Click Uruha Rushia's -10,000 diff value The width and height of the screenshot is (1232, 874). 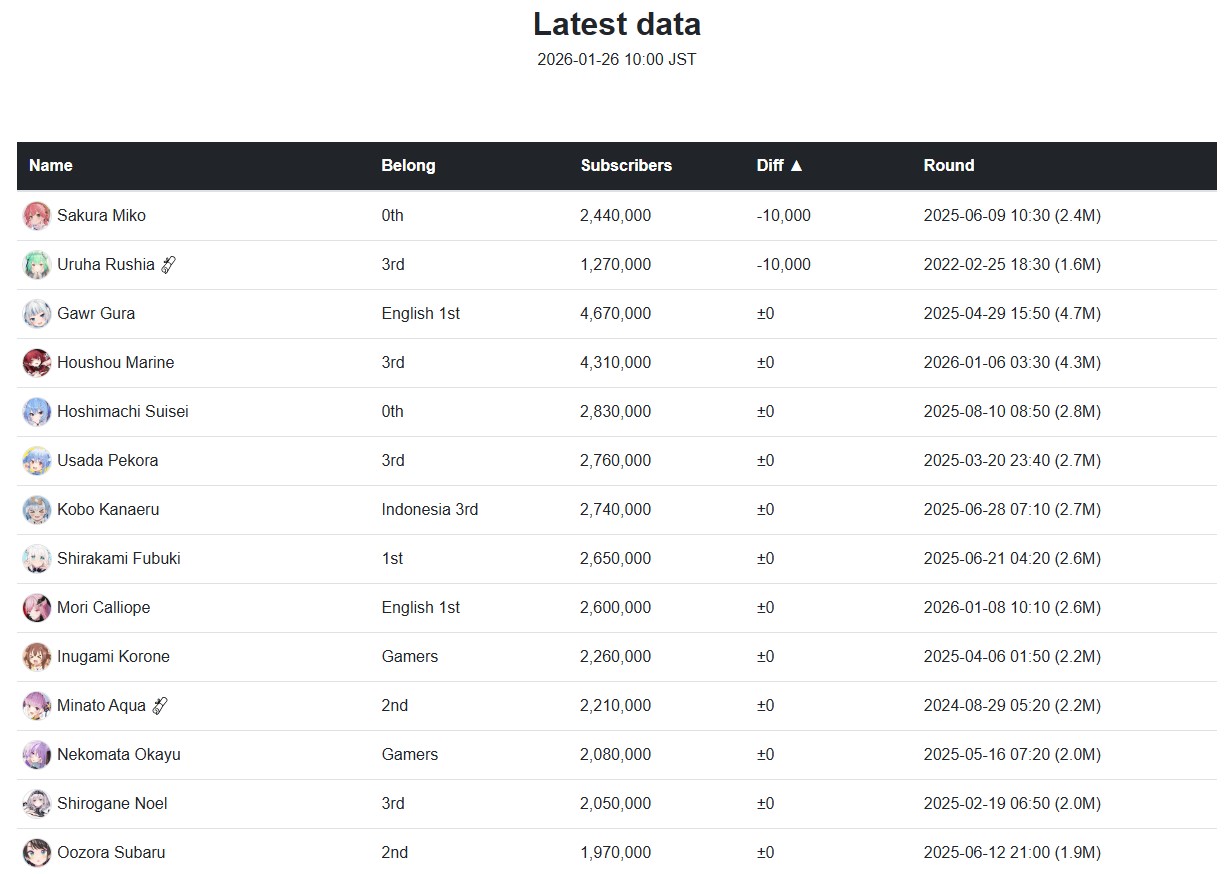pos(784,265)
